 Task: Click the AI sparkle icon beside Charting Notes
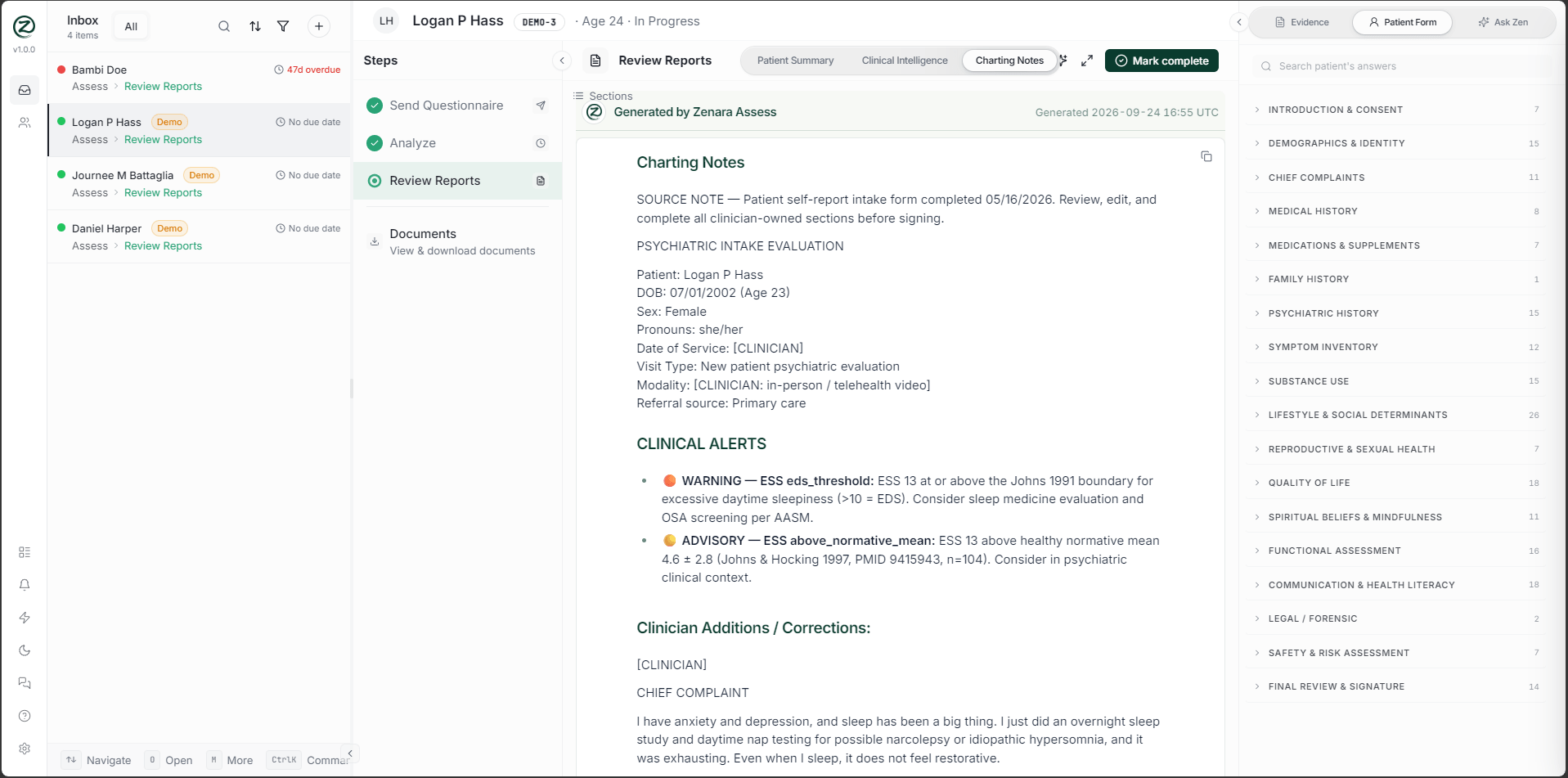point(1063,61)
